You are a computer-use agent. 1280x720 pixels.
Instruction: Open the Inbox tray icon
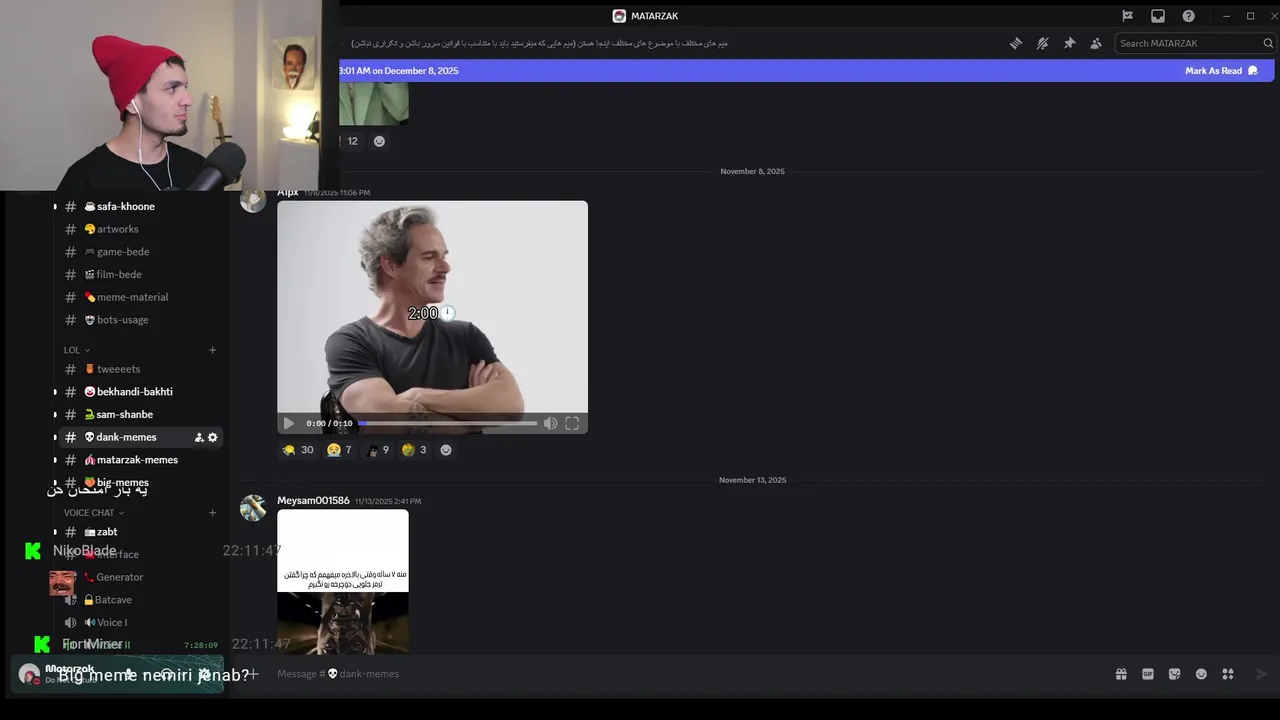click(1158, 16)
